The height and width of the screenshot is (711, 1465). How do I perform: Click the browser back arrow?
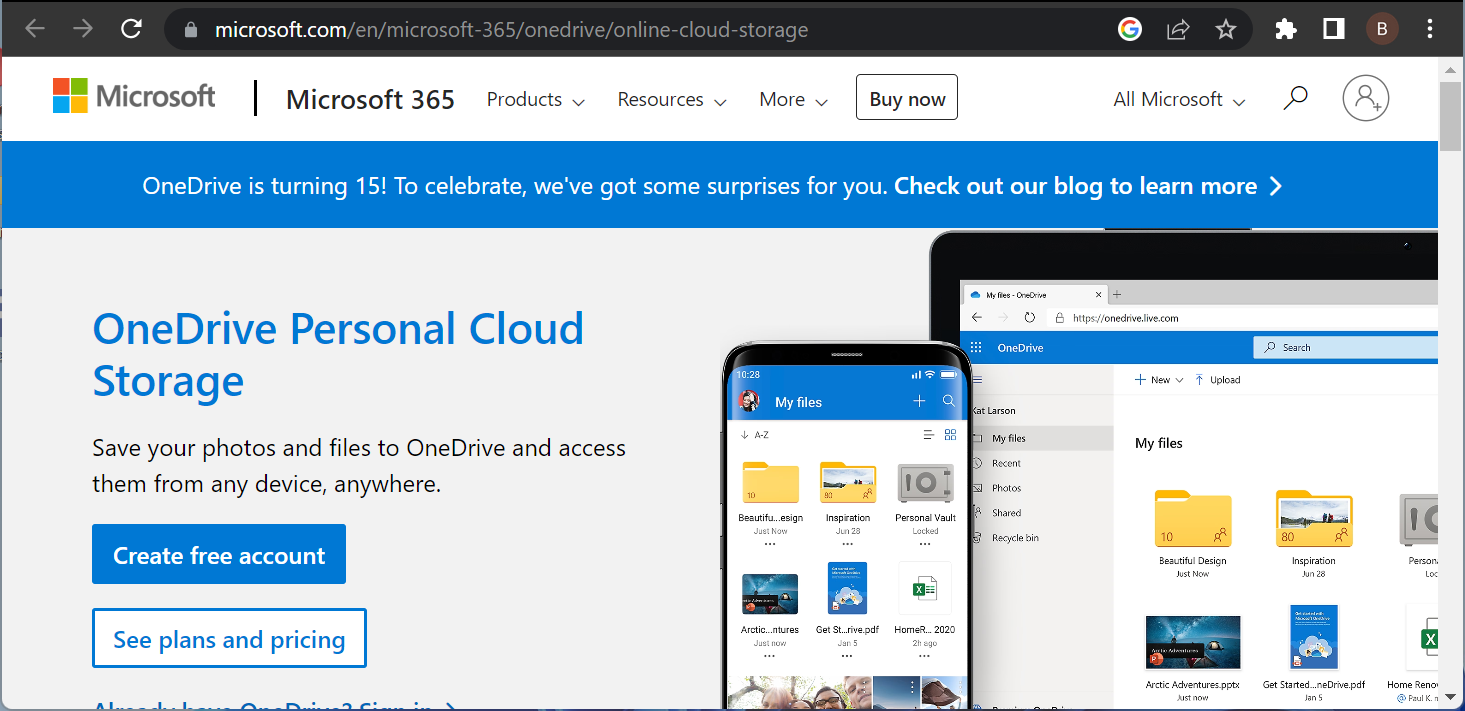[35, 29]
